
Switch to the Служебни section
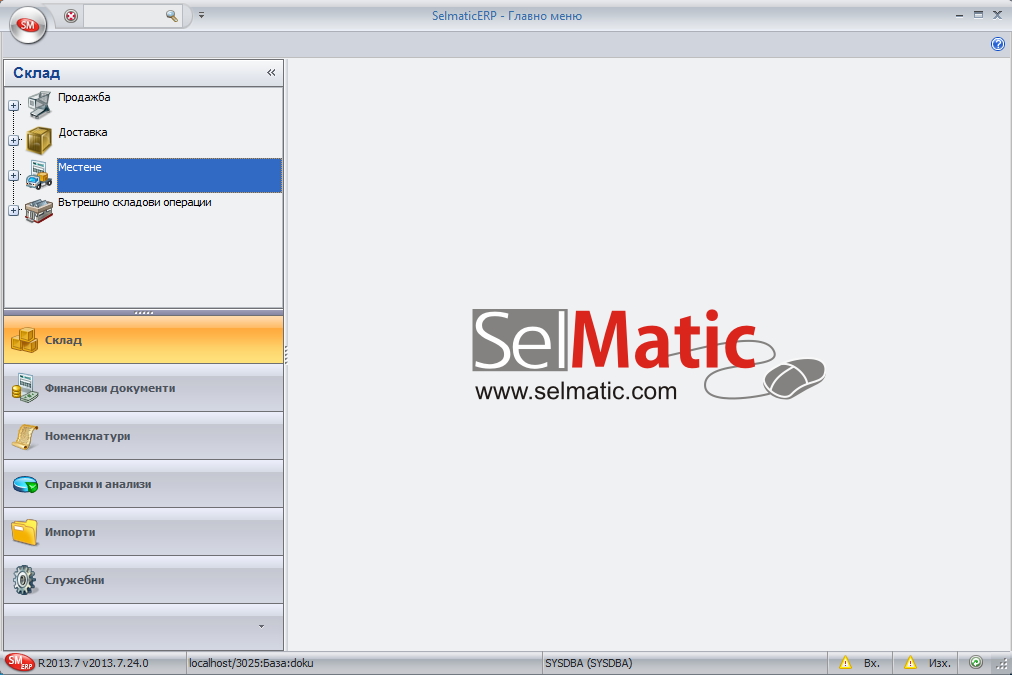point(143,579)
